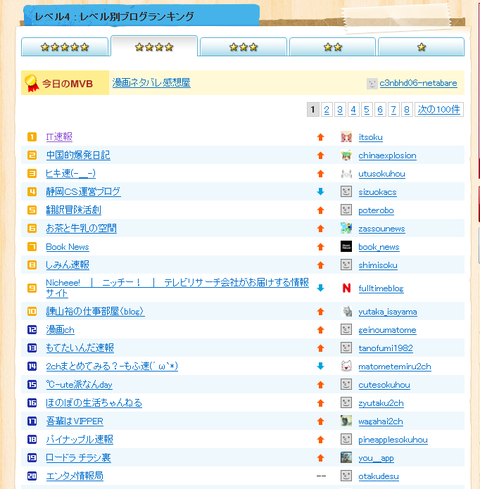Open ヒキ速(-_-) blog link
Image resolution: width=480 pixels, height=489 pixels.
(71, 173)
